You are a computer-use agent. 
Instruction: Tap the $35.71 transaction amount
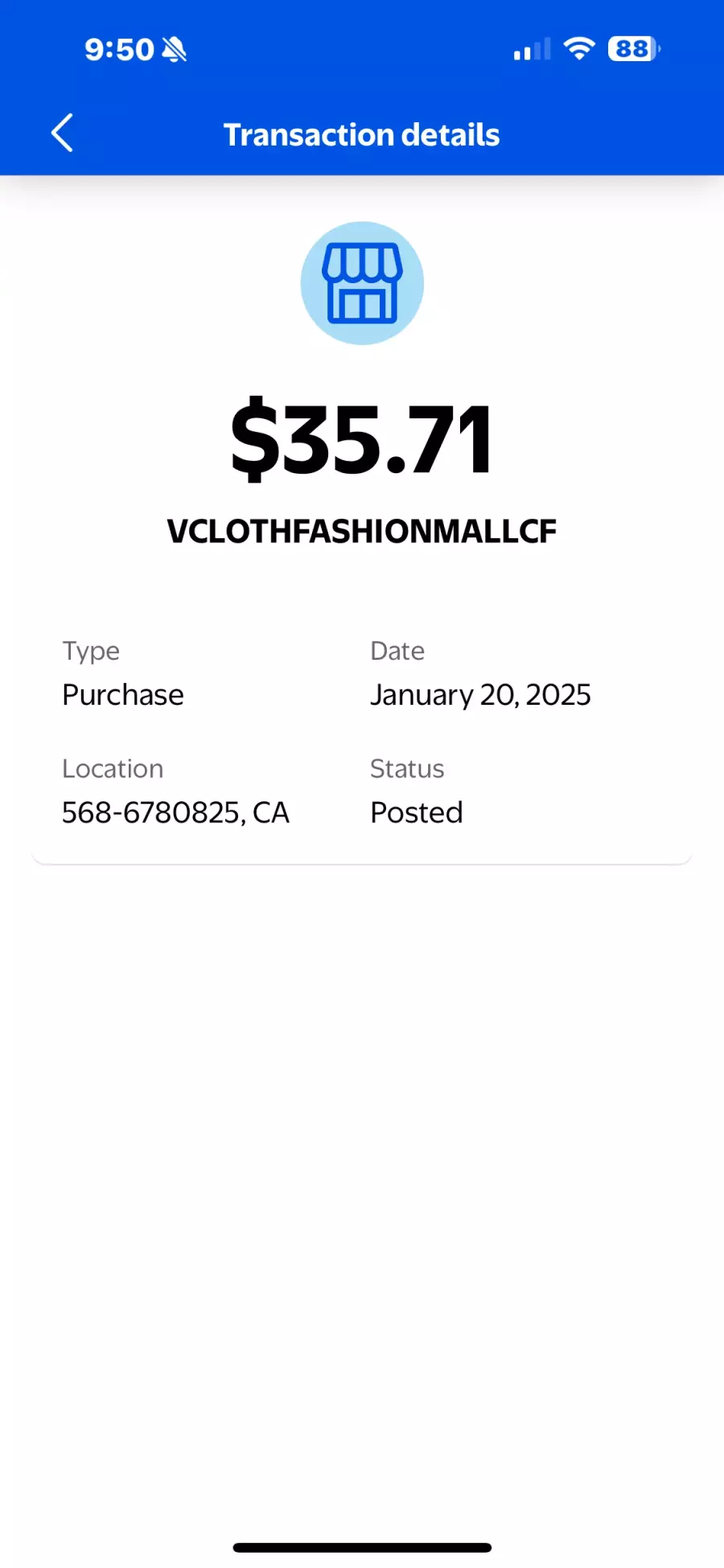[362, 439]
